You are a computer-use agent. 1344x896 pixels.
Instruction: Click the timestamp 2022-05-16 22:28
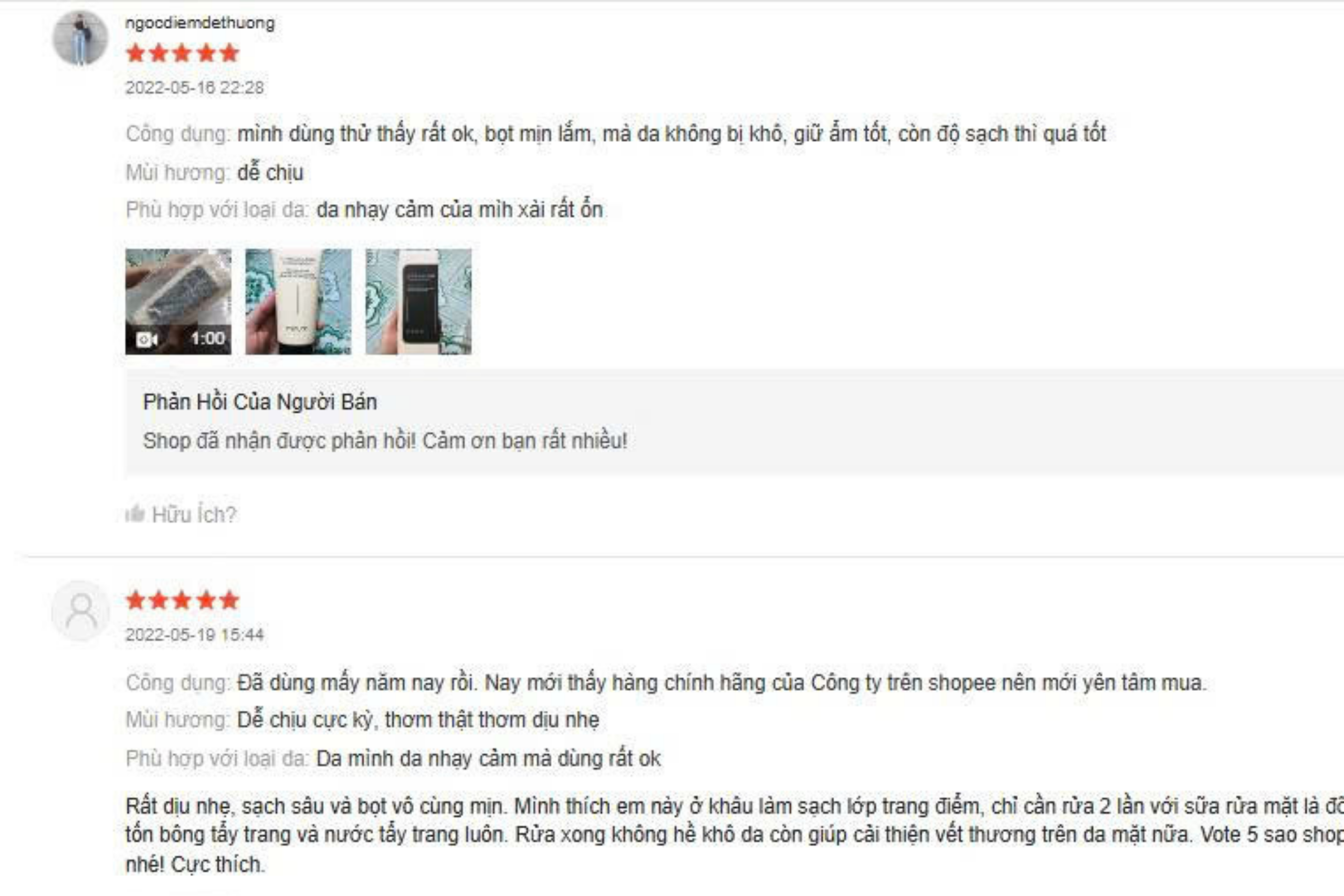click(x=195, y=88)
